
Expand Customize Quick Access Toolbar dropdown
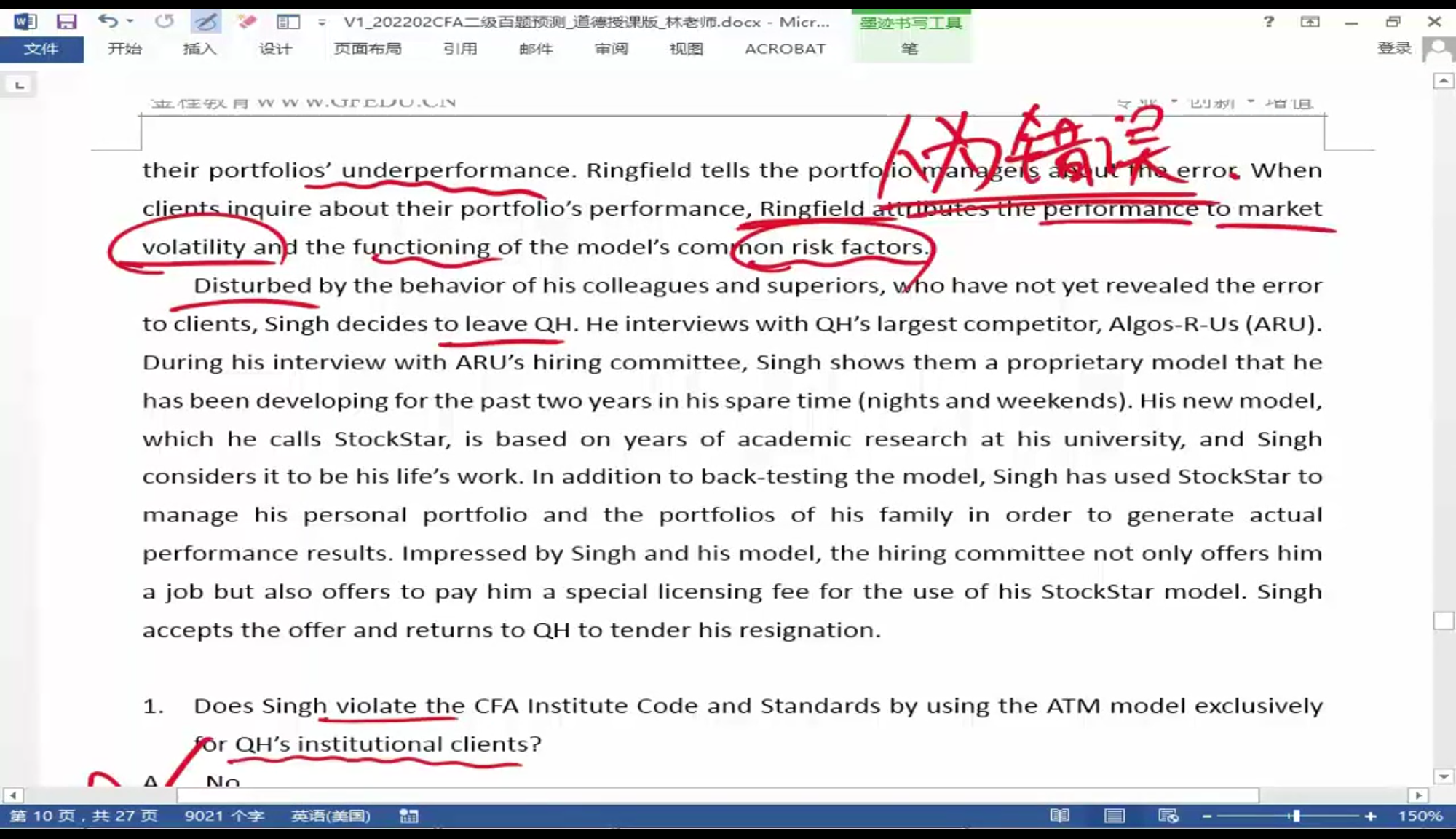pos(322,23)
